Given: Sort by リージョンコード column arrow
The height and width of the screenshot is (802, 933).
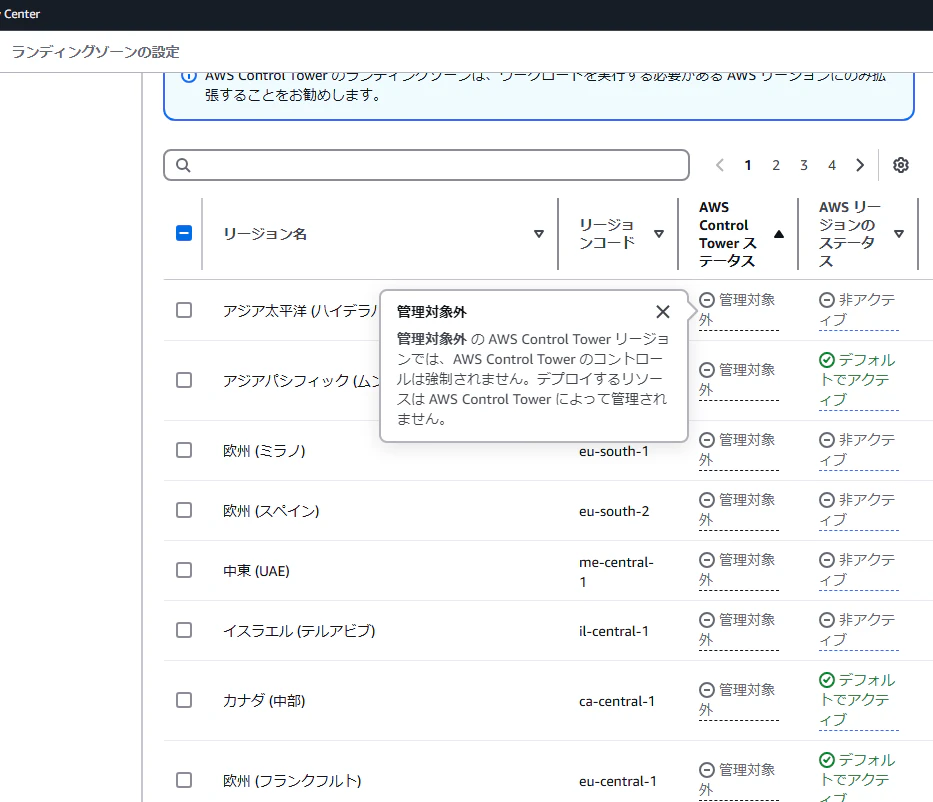Looking at the screenshot, I should [x=659, y=234].
